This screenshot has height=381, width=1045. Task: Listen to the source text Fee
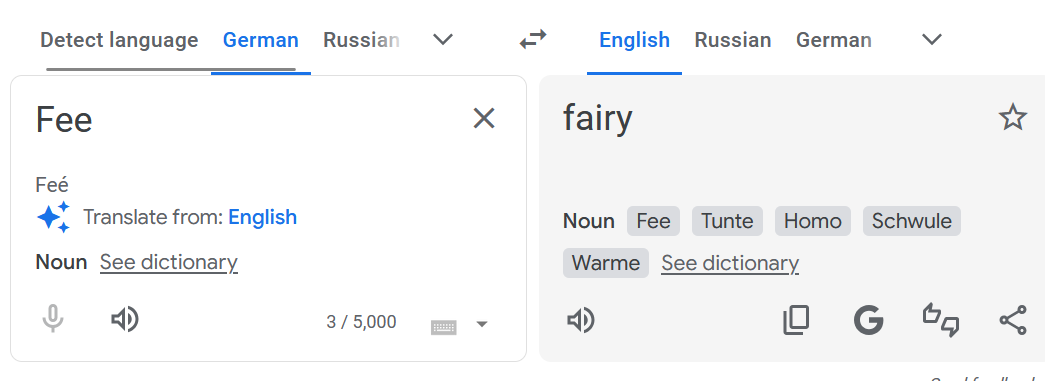click(x=125, y=320)
